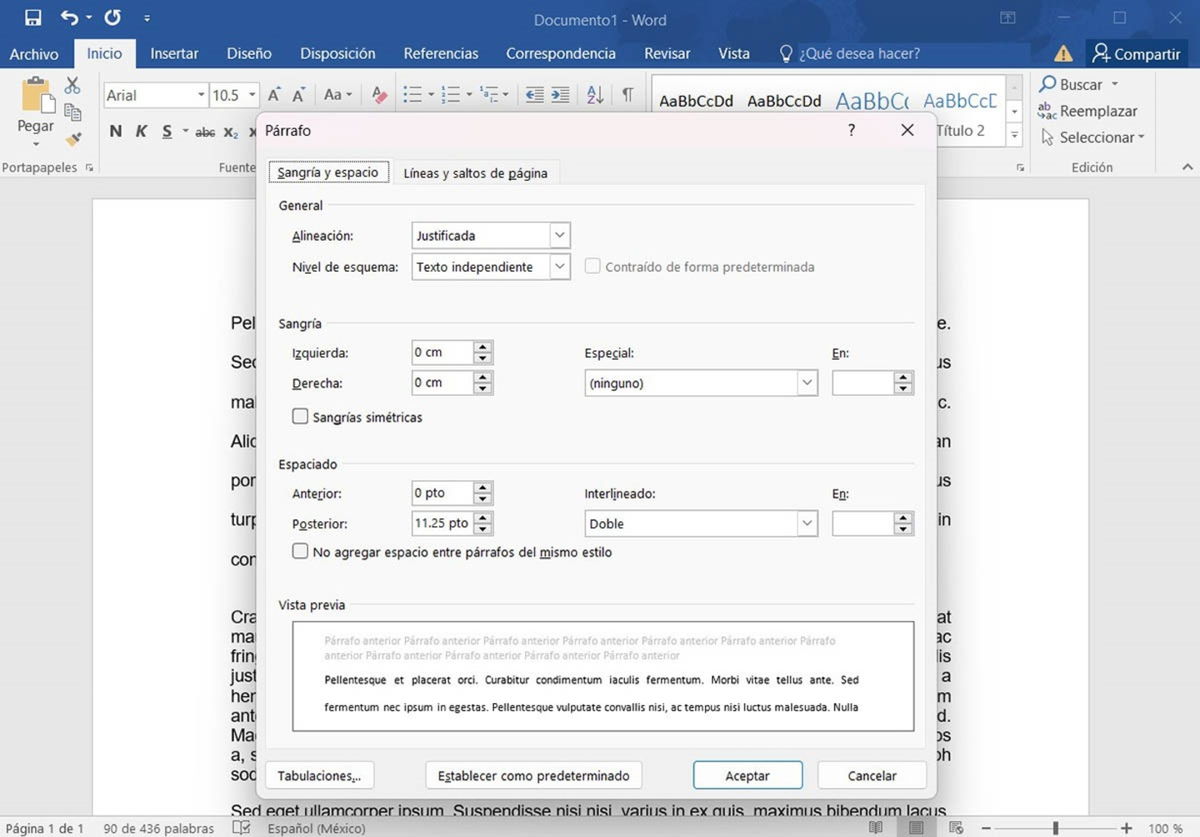Open the Reemplazar tool
Image resolution: width=1200 pixels, height=837 pixels.
pyautogui.click(x=1097, y=111)
